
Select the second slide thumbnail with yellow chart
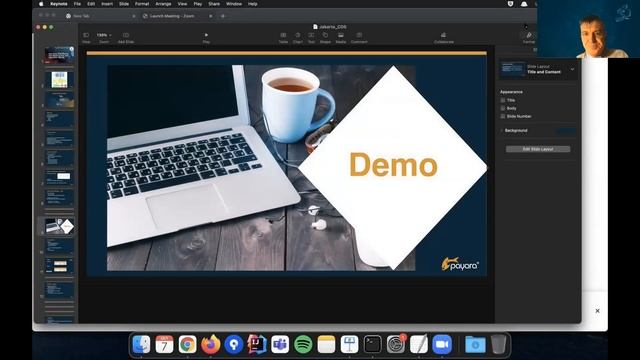click(60, 80)
